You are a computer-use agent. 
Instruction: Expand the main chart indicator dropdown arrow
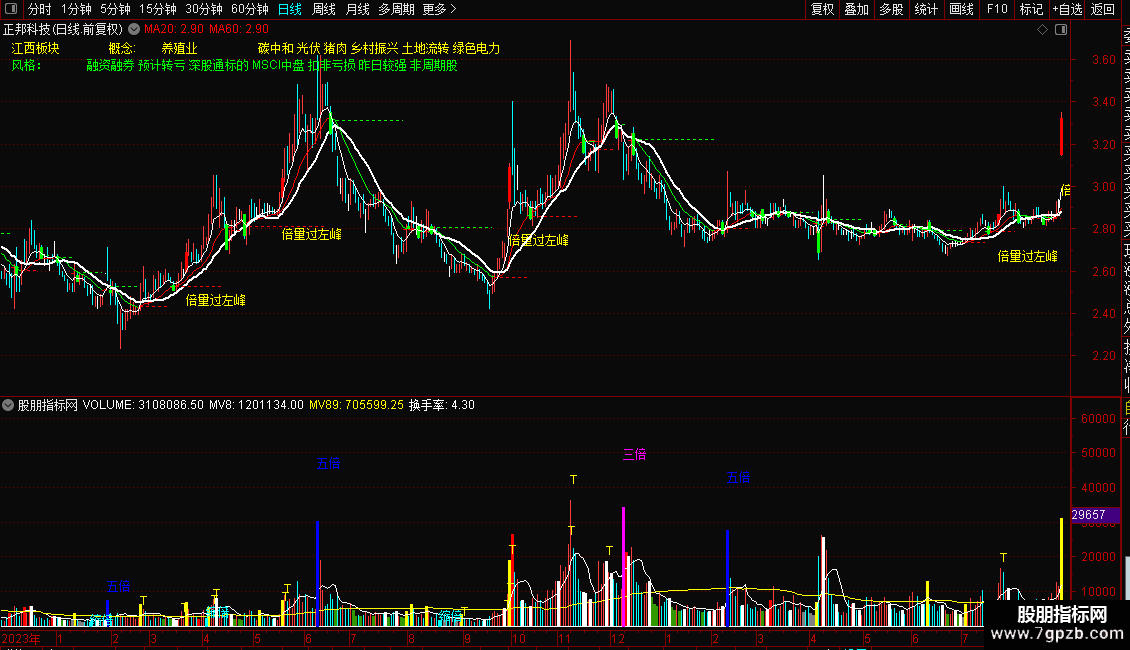point(134,30)
